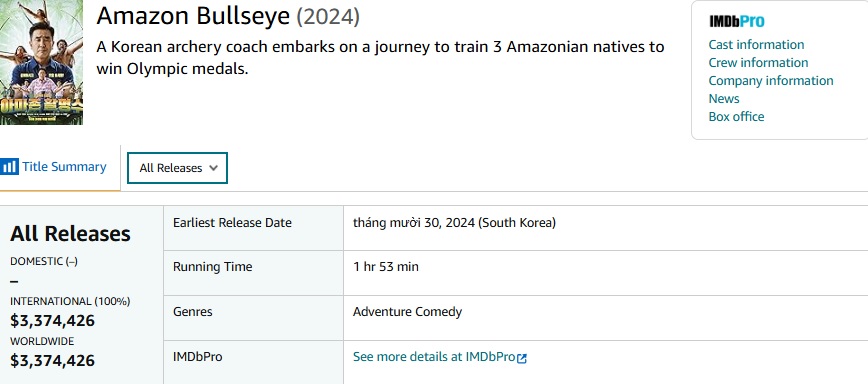Click the Title Summary bar chart icon
Viewport: 868px width, 384px height.
click(9, 167)
